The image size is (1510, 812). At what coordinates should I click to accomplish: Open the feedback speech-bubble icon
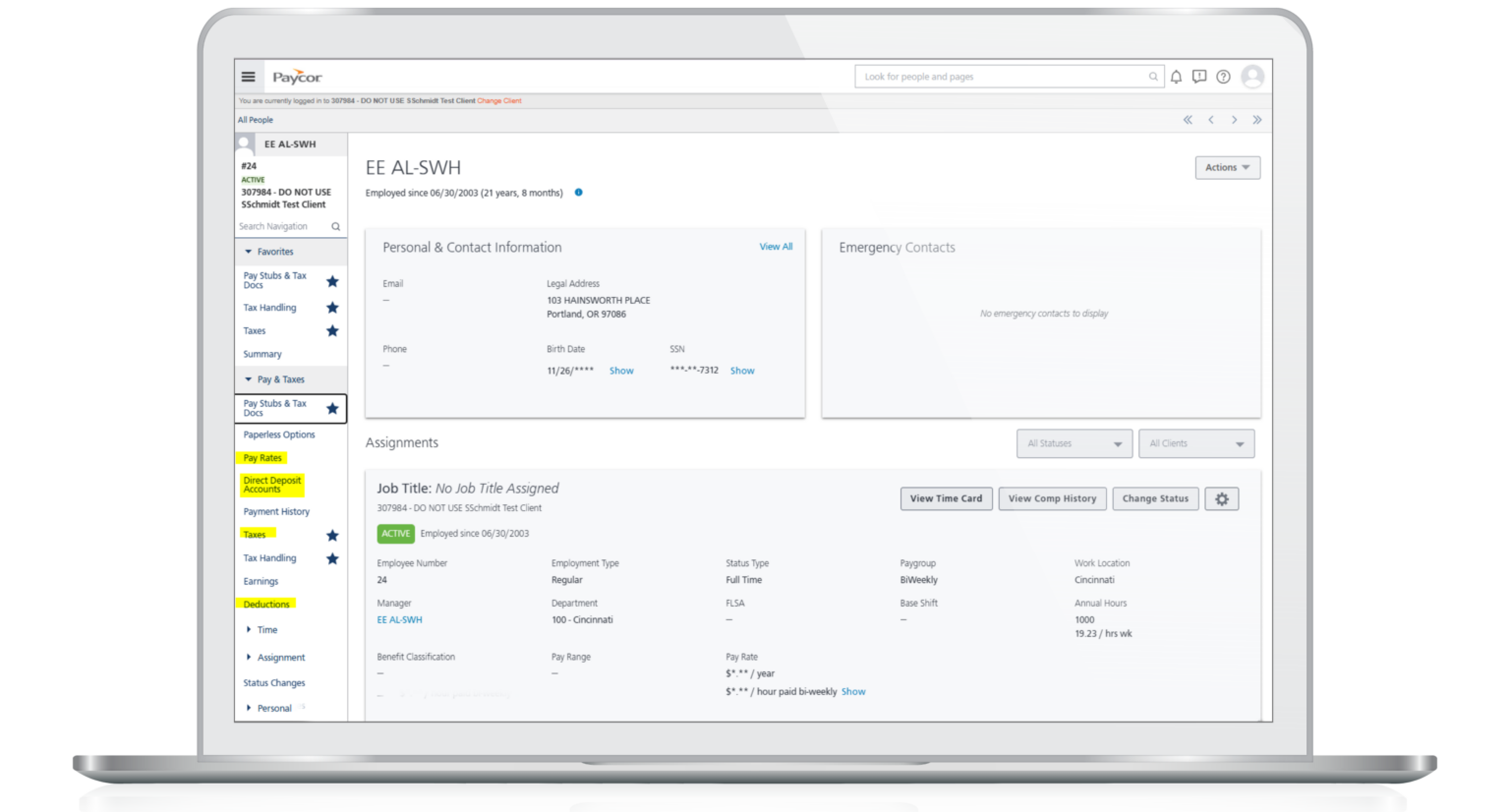[1198, 76]
